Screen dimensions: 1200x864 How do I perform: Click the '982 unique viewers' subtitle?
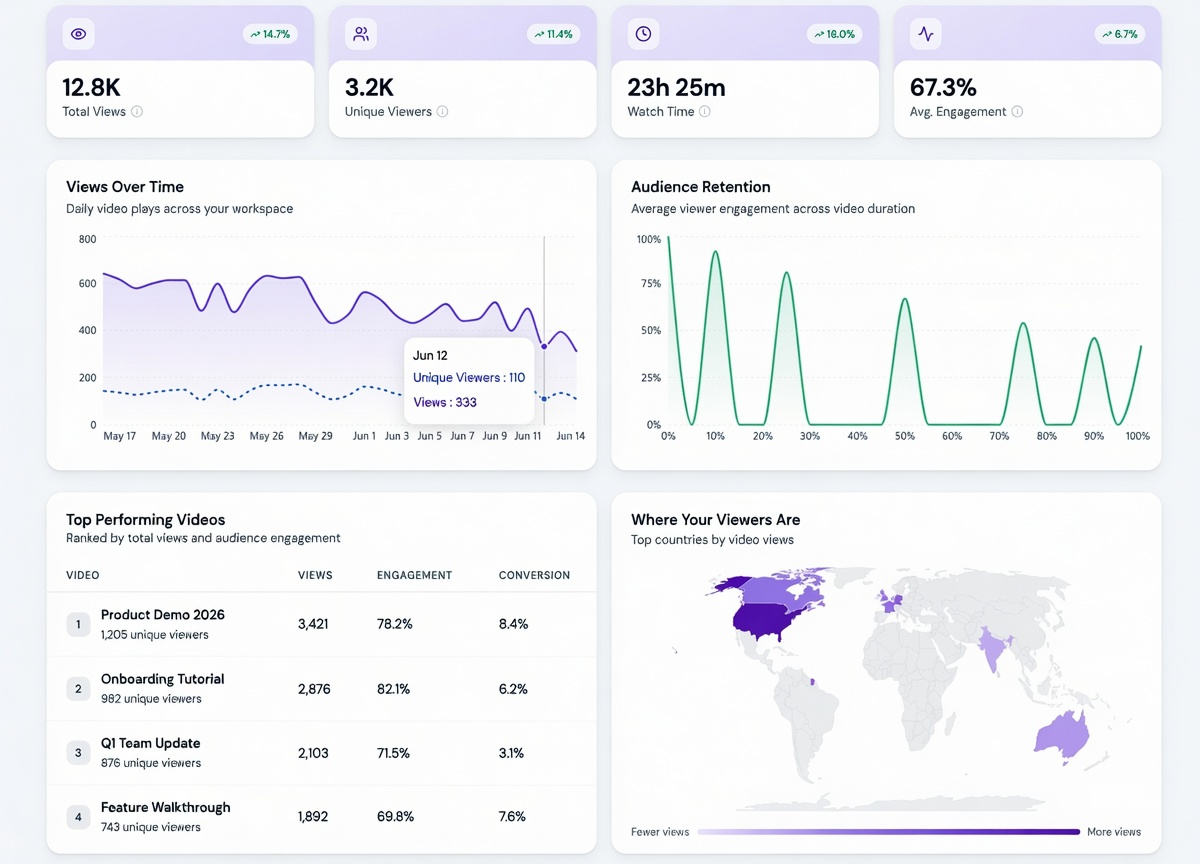click(151, 699)
